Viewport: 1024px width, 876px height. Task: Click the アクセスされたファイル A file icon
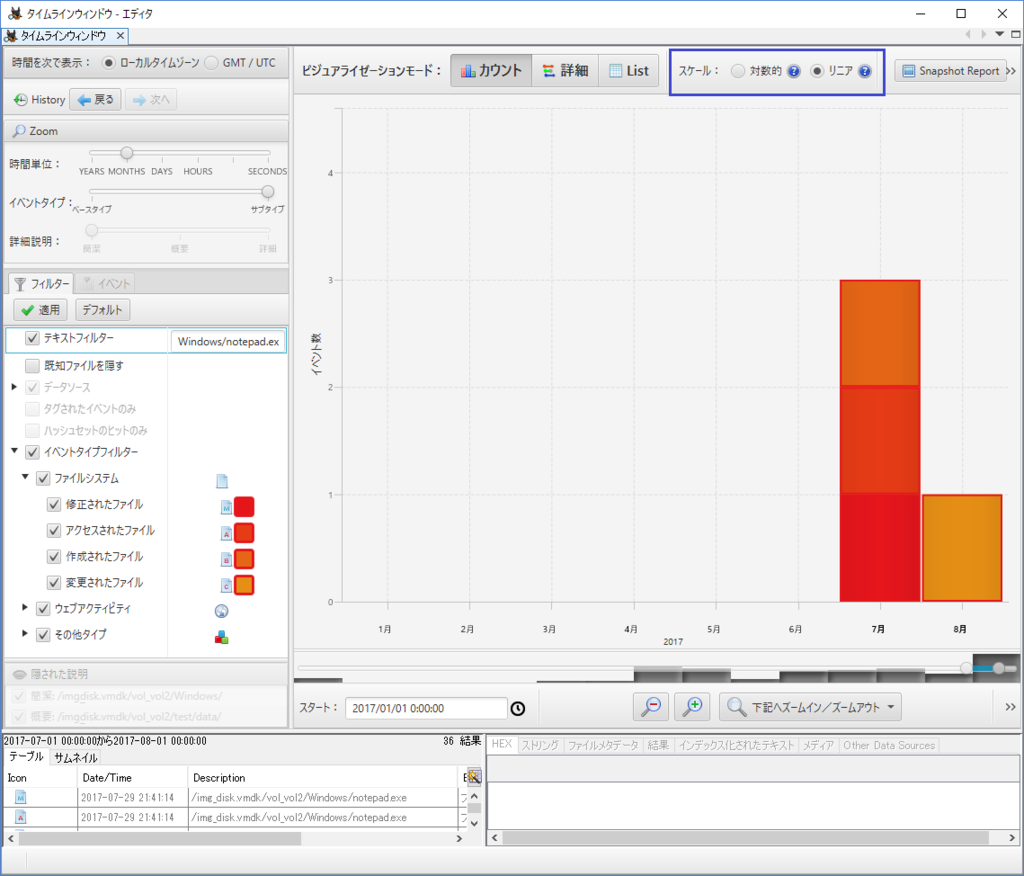pos(226,533)
